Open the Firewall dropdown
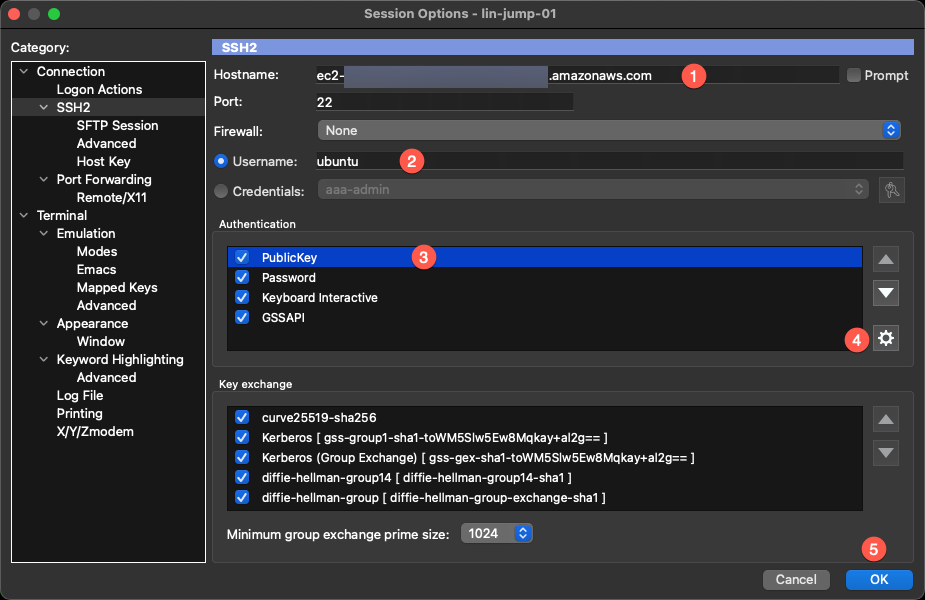This screenshot has width=925, height=600. pos(609,130)
